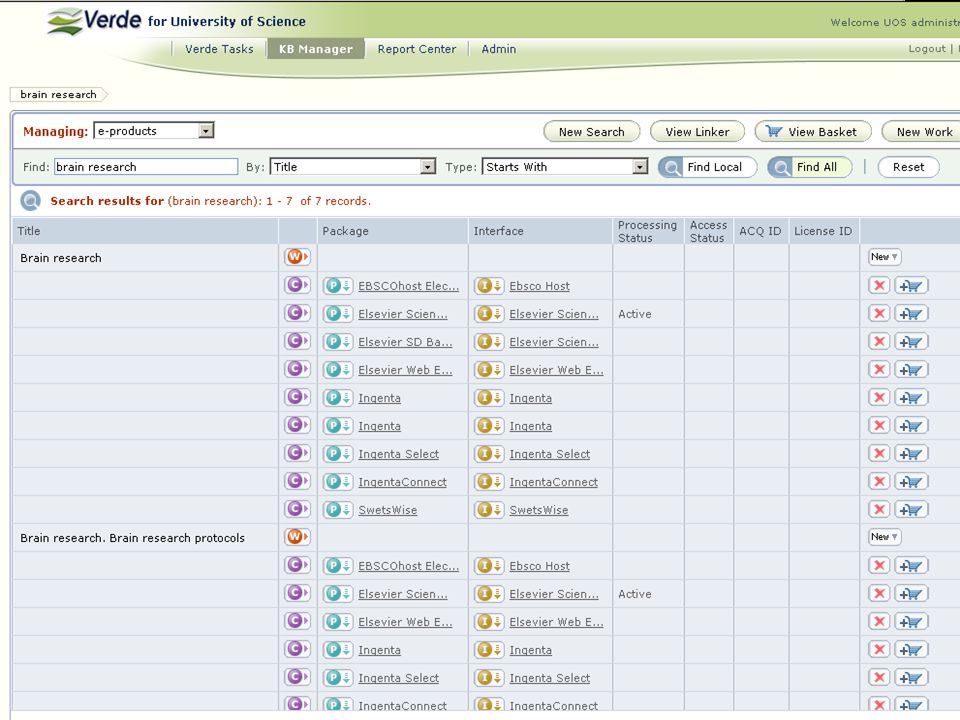The height and width of the screenshot is (720, 960).
Task: Add first EBSCOhost Elec... row to basket
Action: click(x=912, y=285)
